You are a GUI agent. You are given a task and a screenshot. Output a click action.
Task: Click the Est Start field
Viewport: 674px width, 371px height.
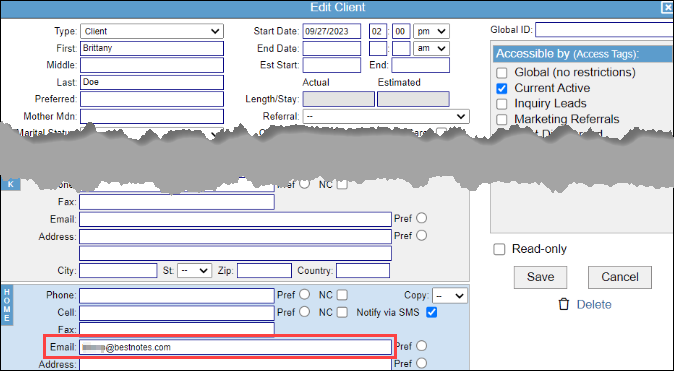tap(332, 65)
